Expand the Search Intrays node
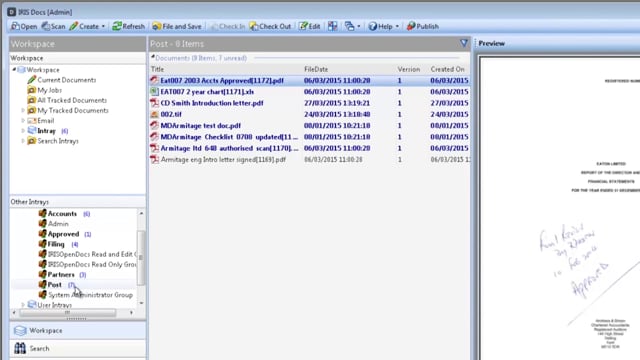The image size is (640, 360). 23,141
